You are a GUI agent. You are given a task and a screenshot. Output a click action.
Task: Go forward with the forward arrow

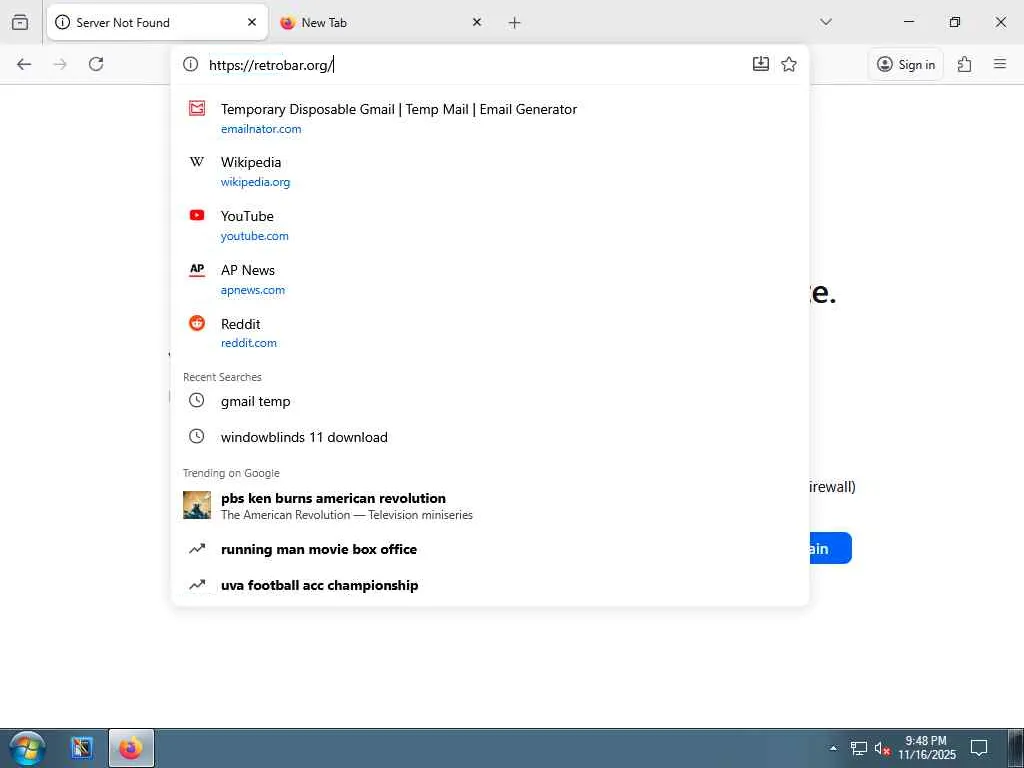[x=60, y=64]
